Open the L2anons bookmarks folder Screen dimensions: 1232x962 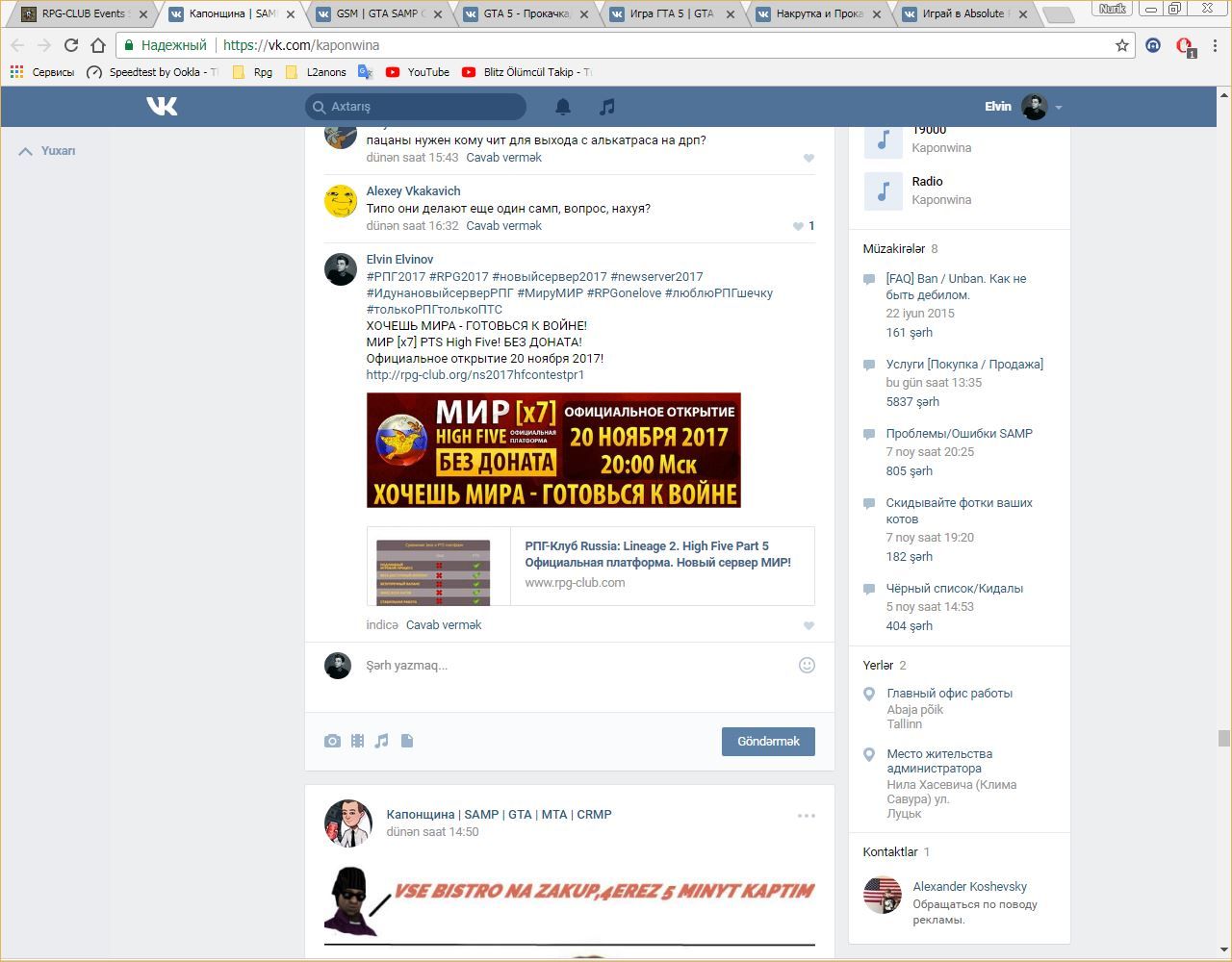coord(316,72)
